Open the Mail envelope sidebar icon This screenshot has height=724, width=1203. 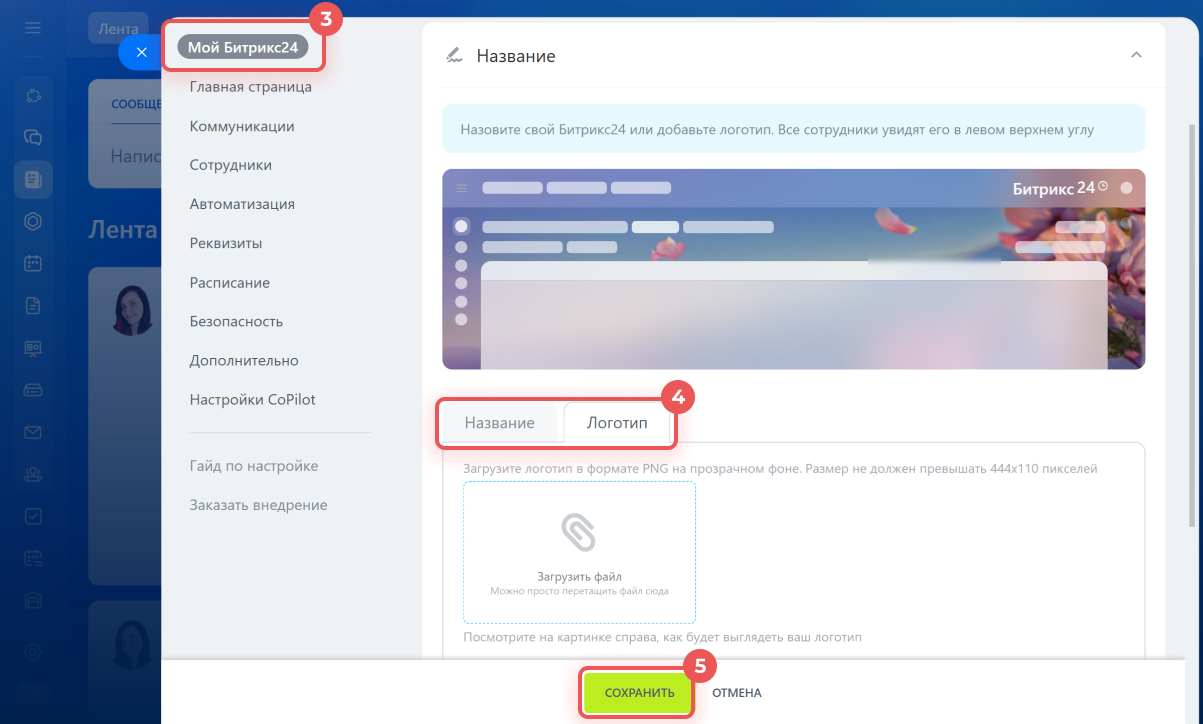click(33, 432)
